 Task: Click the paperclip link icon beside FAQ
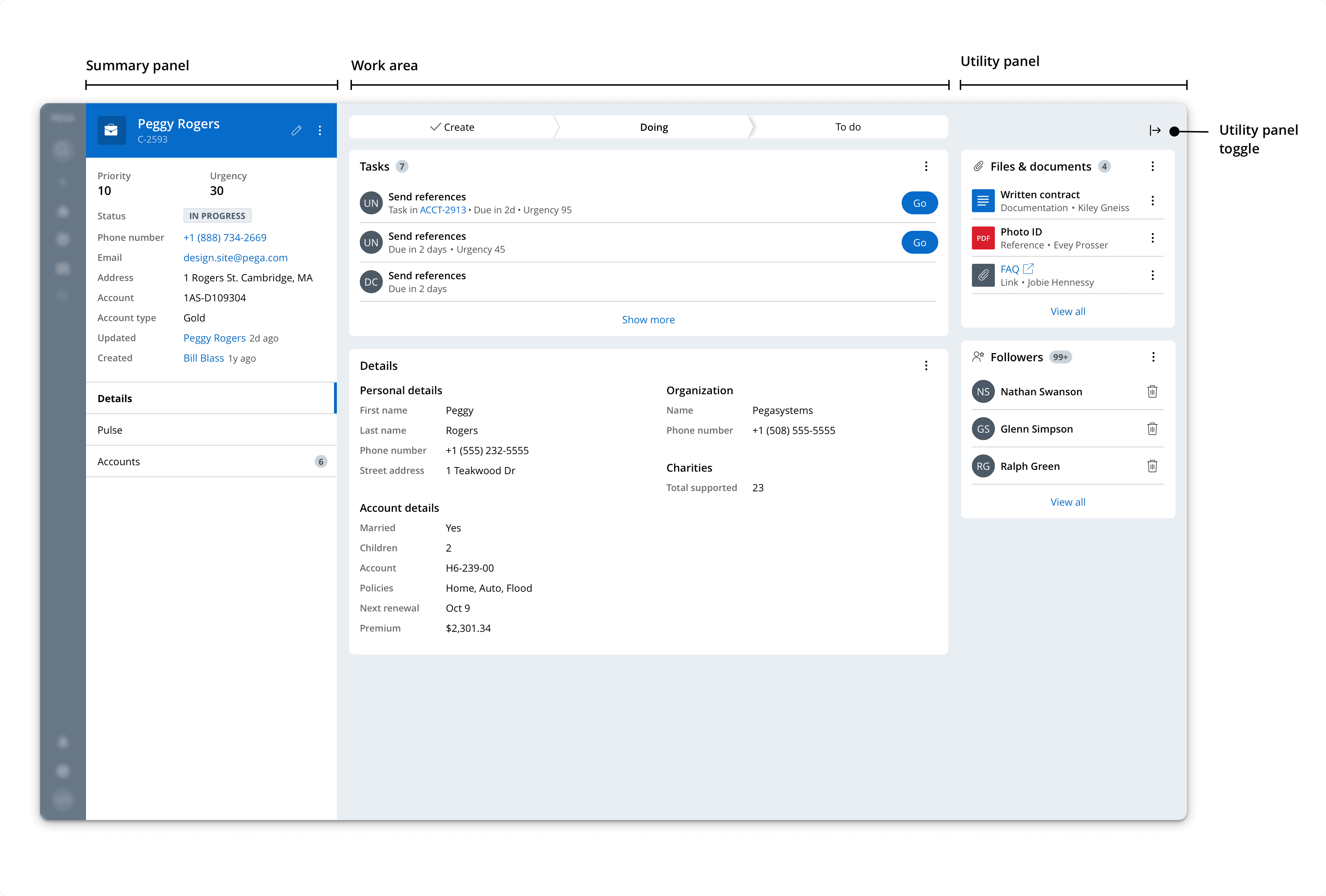click(x=983, y=275)
